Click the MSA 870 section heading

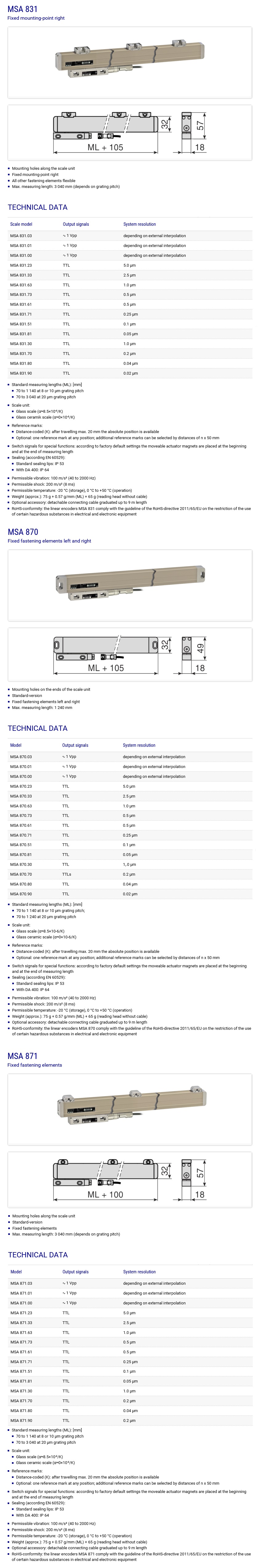[x=22, y=532]
